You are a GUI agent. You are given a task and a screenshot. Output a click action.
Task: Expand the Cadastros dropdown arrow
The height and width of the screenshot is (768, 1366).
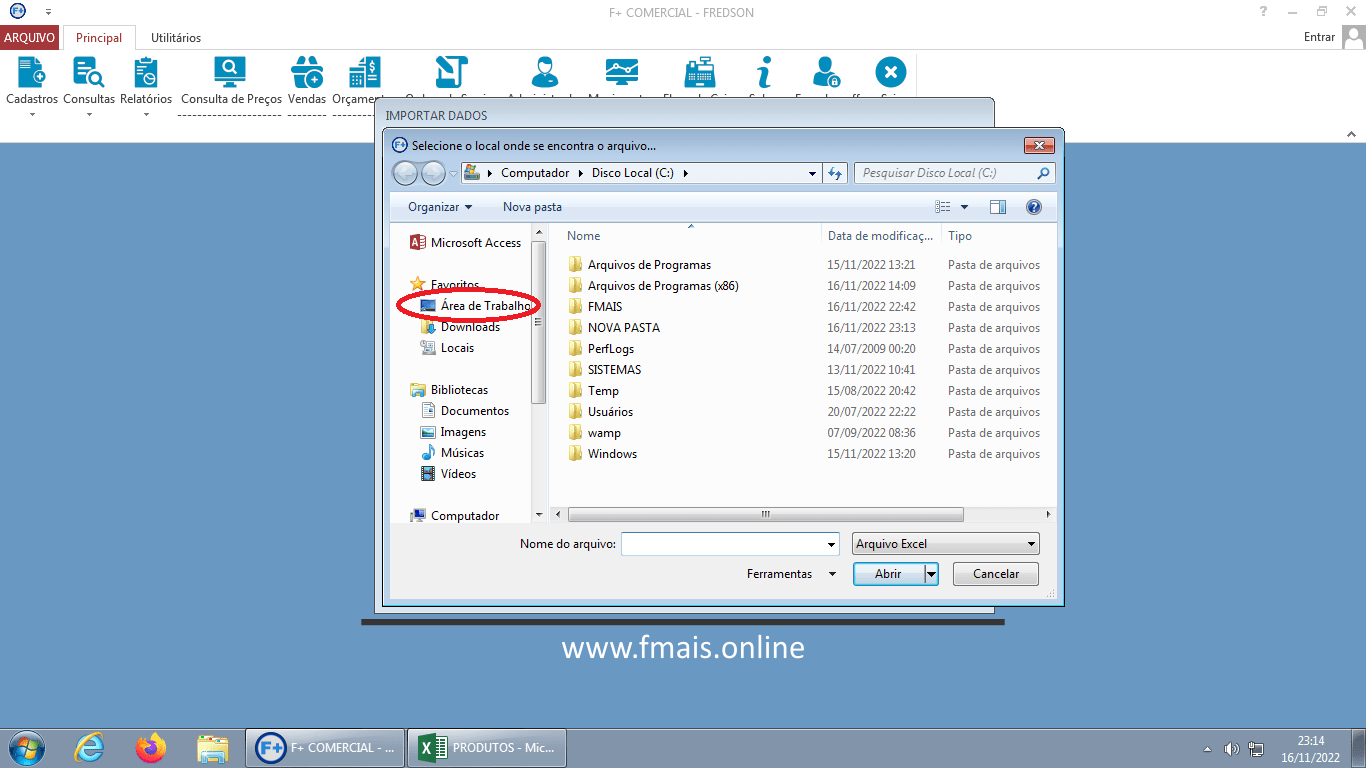click(x=32, y=114)
